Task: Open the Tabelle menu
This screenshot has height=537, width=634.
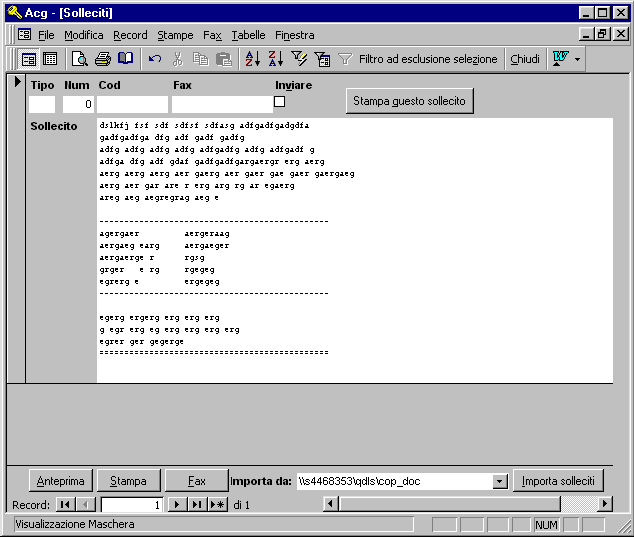Action: pos(248,35)
